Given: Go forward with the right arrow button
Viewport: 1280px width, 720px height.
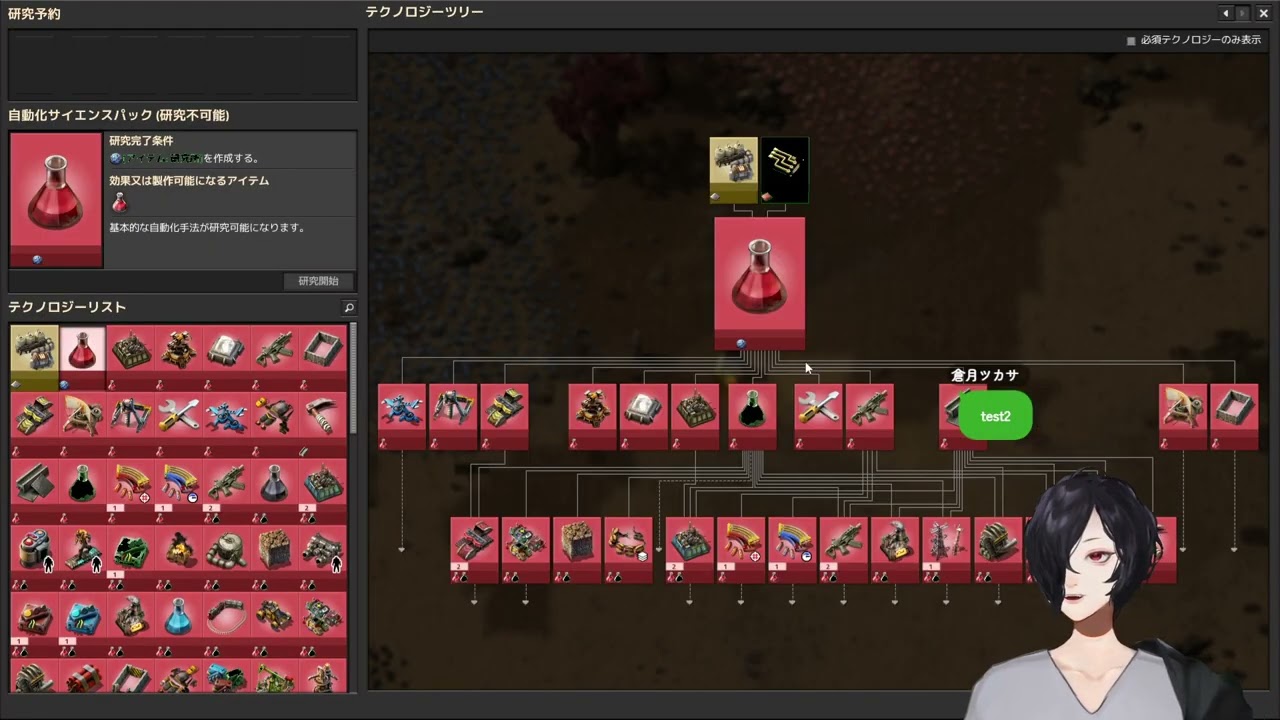Looking at the screenshot, I should coord(1243,13).
